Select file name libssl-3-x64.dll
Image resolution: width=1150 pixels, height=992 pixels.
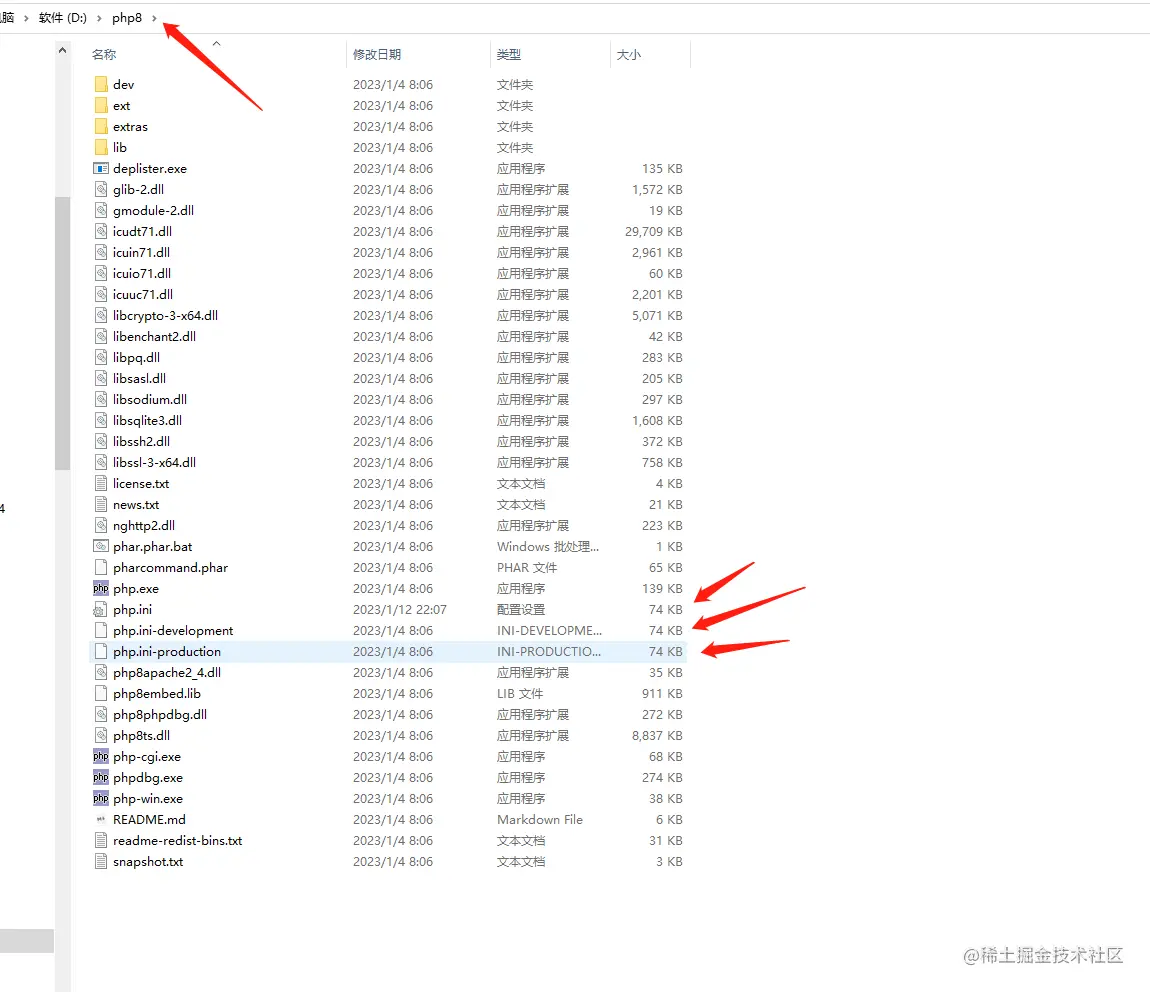click(155, 463)
